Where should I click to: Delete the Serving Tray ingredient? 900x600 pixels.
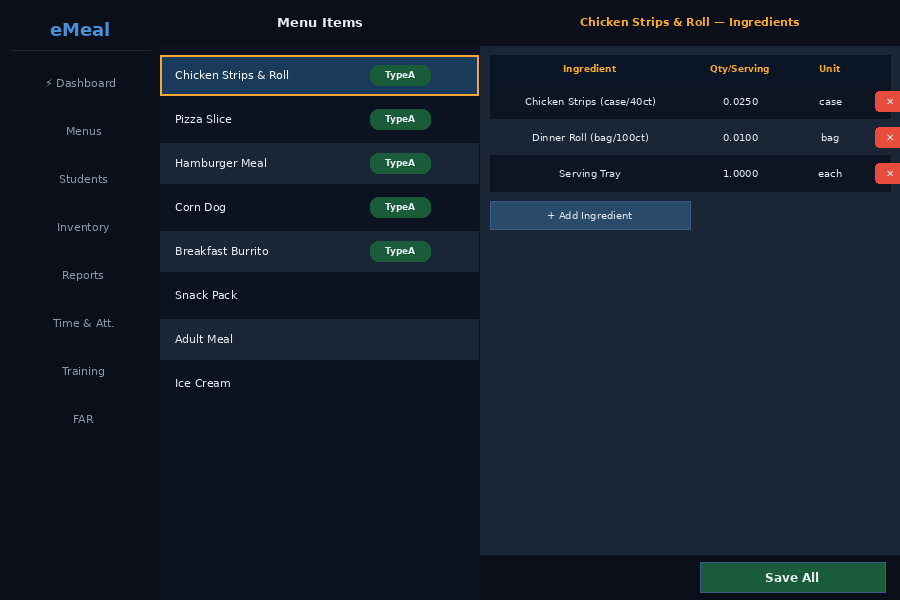pos(888,173)
